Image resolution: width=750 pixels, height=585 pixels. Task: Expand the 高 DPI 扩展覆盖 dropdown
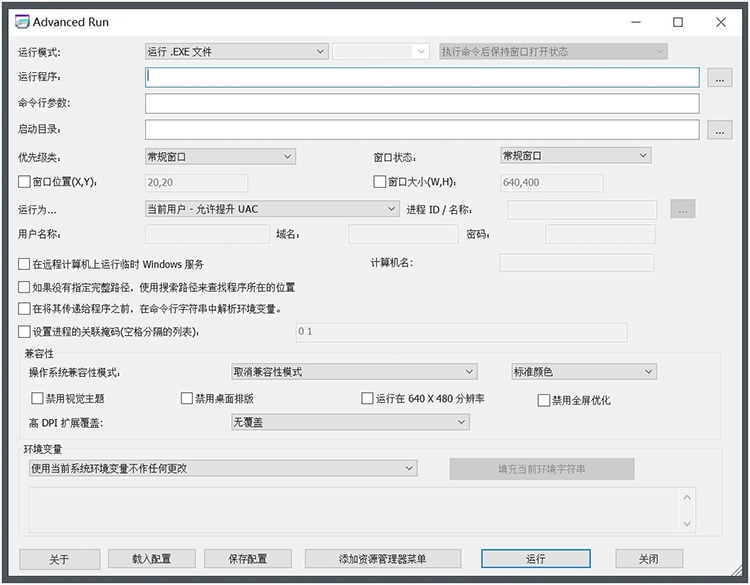(350, 423)
